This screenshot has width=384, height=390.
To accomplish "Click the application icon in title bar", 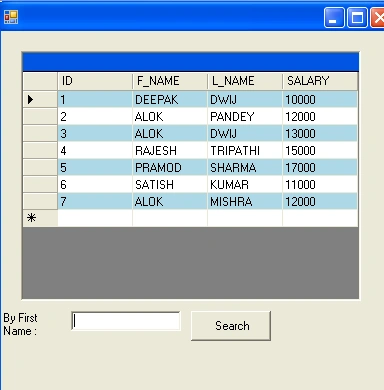I will pyautogui.click(x=11, y=17).
